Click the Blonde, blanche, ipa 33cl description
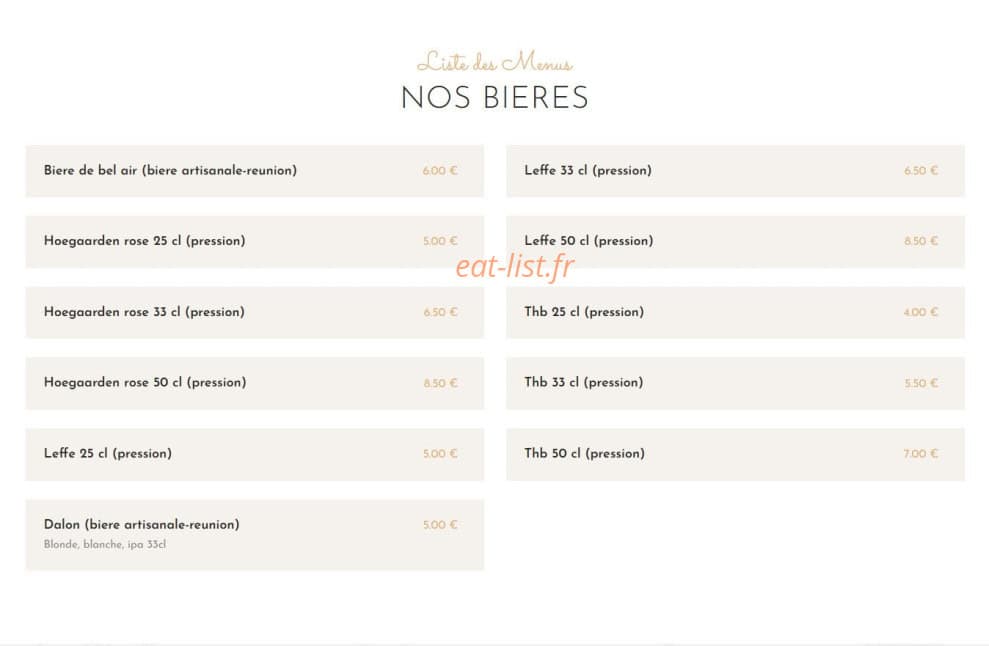Image resolution: width=989 pixels, height=646 pixels. 105,544
